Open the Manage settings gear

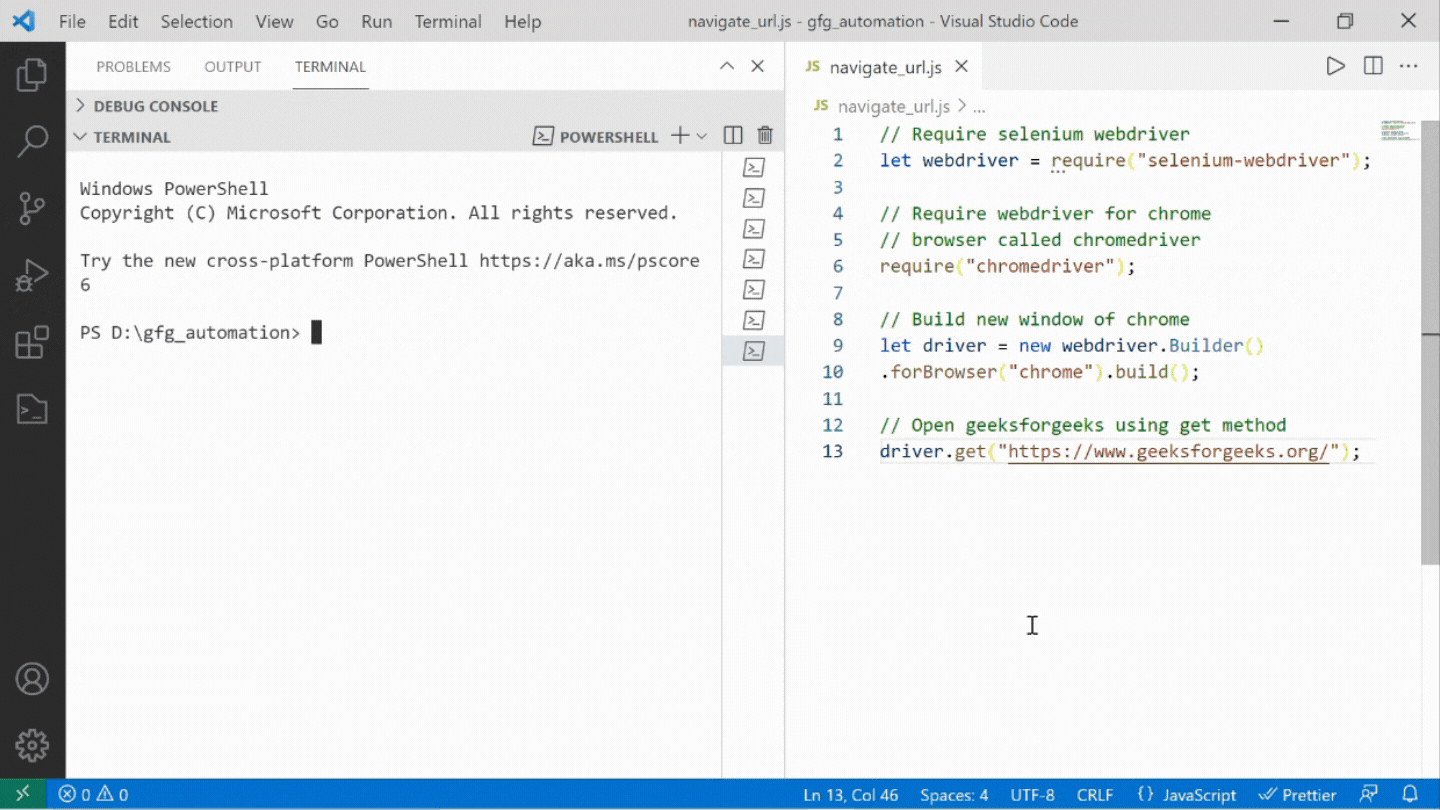click(x=33, y=745)
